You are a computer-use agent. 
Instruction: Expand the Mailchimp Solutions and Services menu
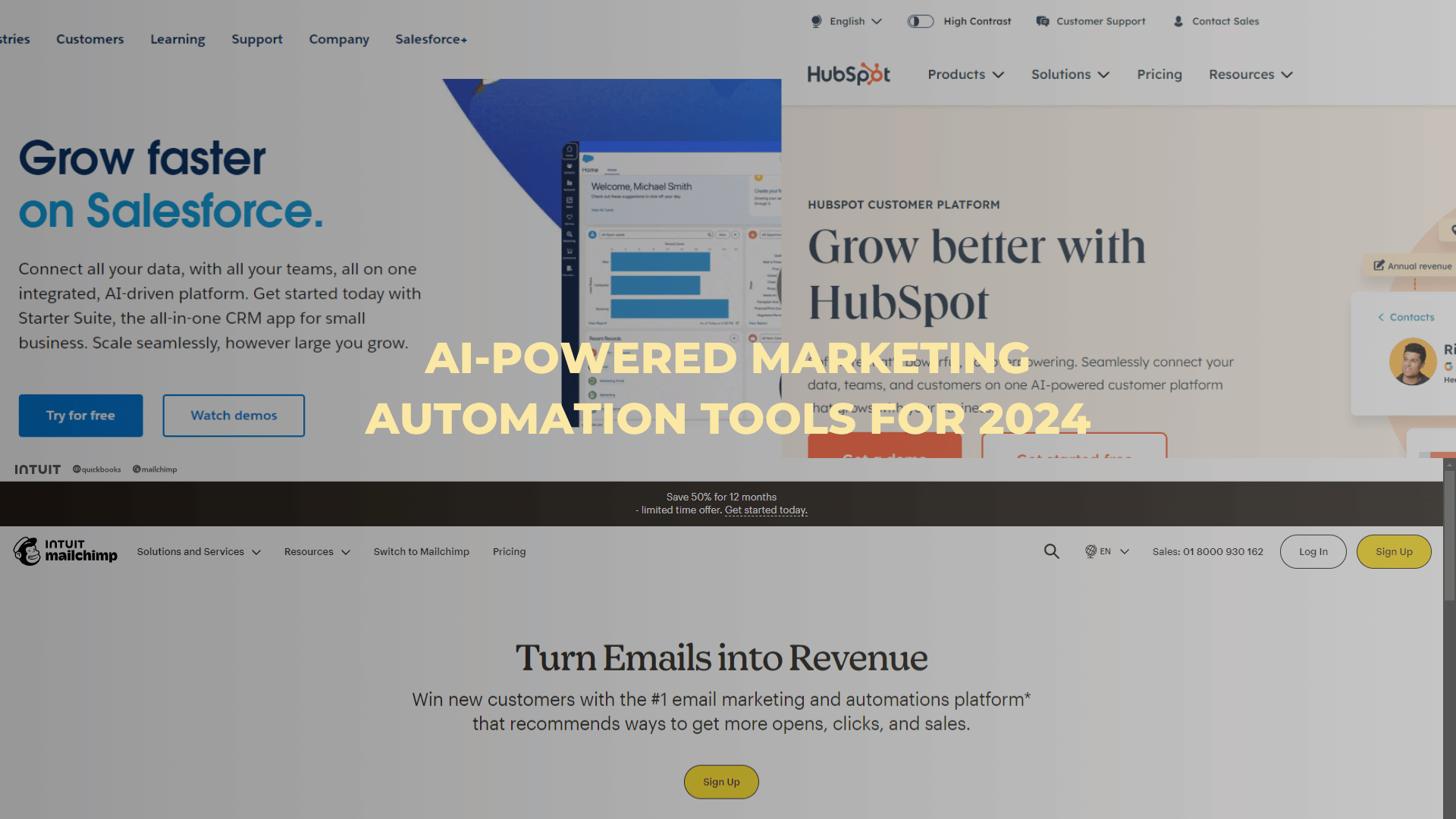(x=196, y=551)
